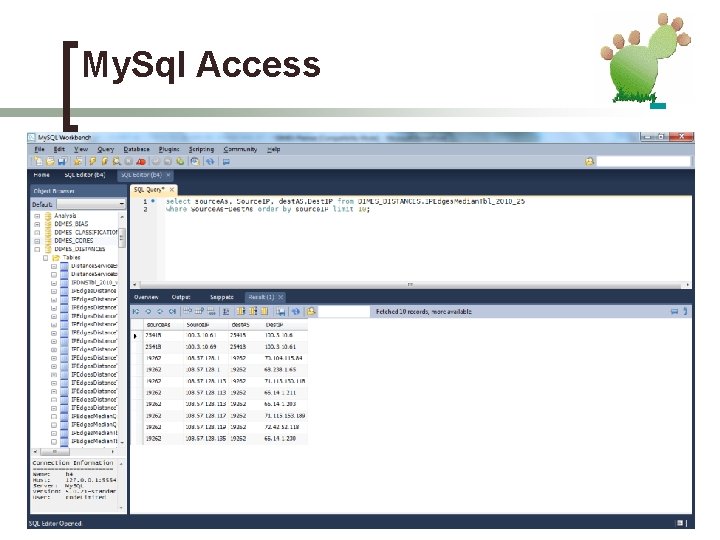Click the Refresh result data icon
The width and height of the screenshot is (720, 540).
click(x=296, y=312)
